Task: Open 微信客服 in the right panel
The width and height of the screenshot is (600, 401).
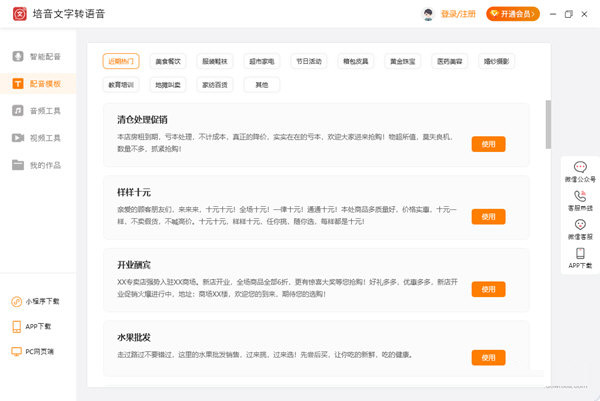Action: pyautogui.click(x=580, y=229)
